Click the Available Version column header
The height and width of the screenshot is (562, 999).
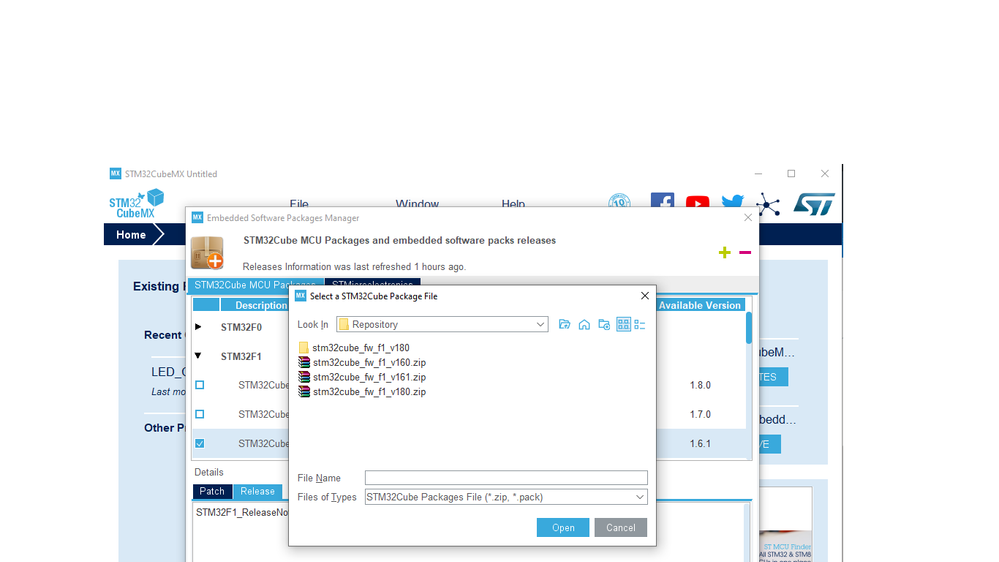click(x=700, y=305)
